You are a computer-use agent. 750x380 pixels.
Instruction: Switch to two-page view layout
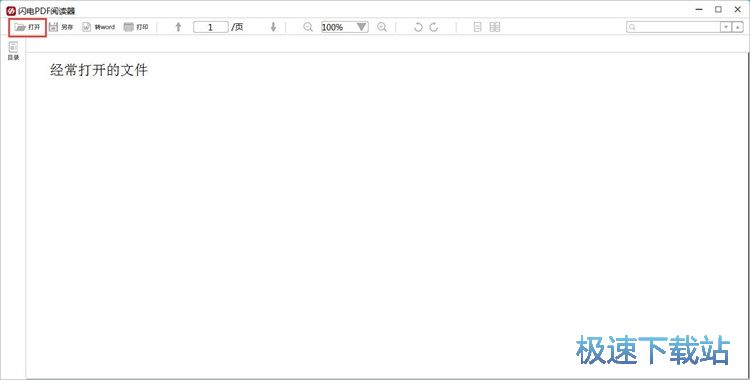(x=495, y=27)
